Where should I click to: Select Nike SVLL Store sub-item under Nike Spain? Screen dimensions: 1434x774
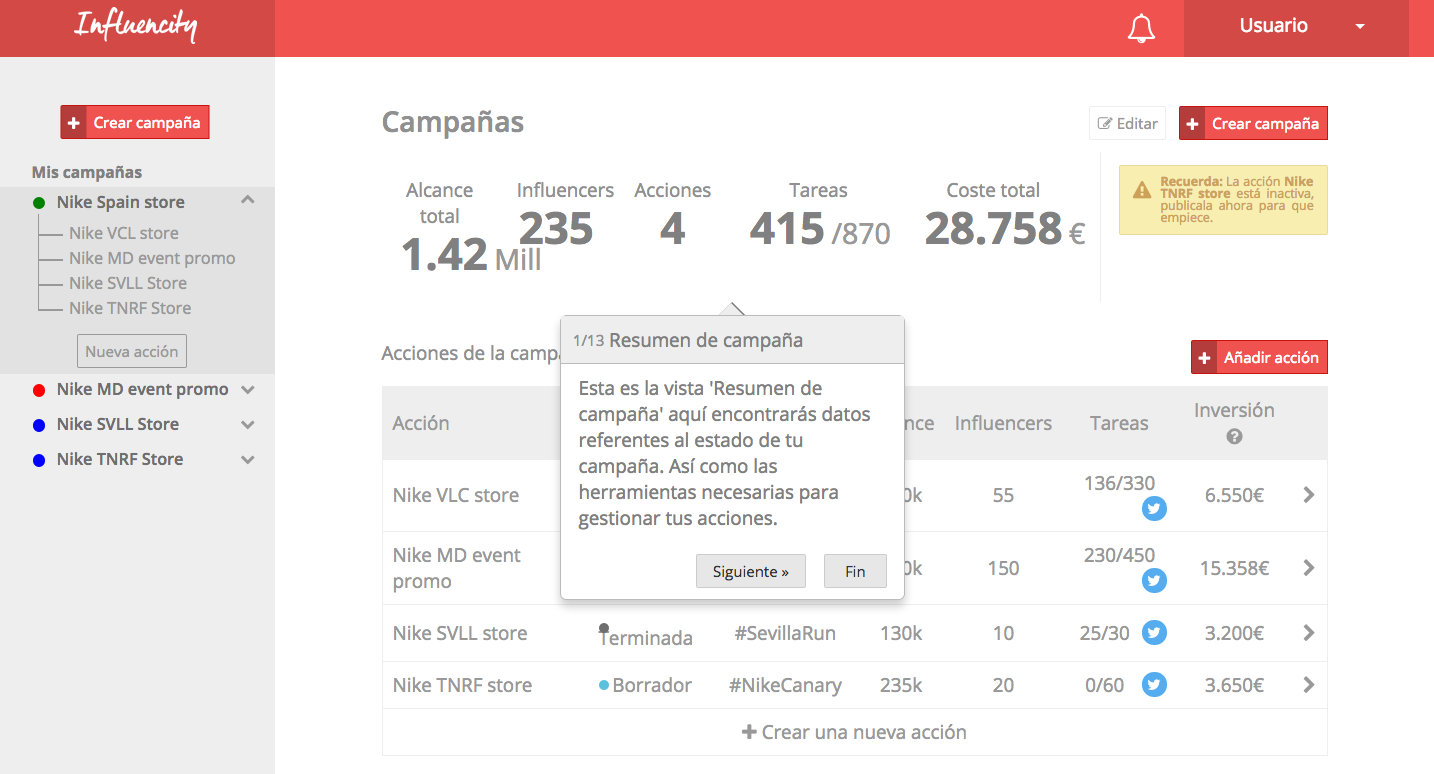pyautogui.click(x=127, y=283)
